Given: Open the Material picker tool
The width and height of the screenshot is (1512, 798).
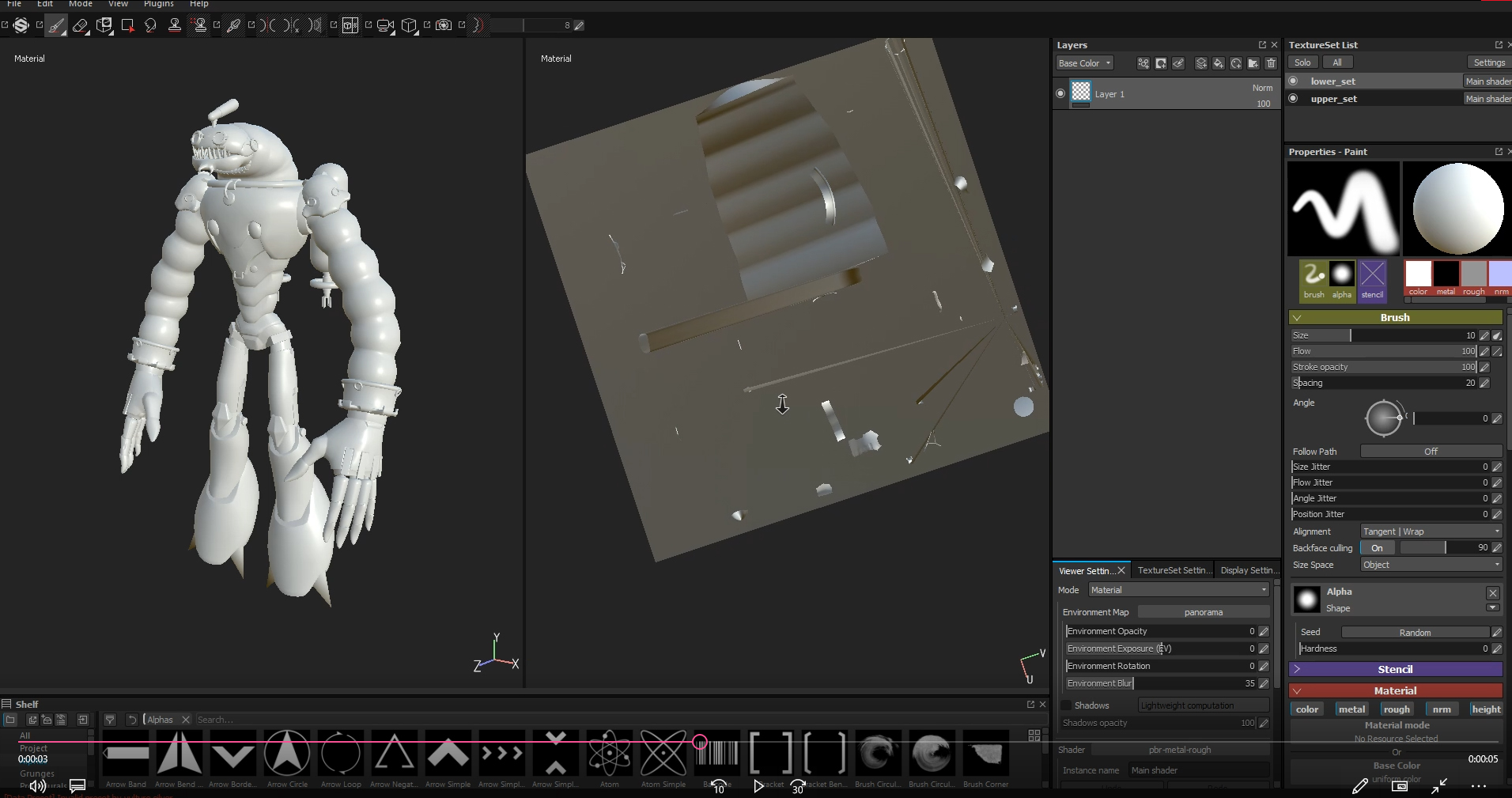Looking at the screenshot, I should click(x=235, y=25).
